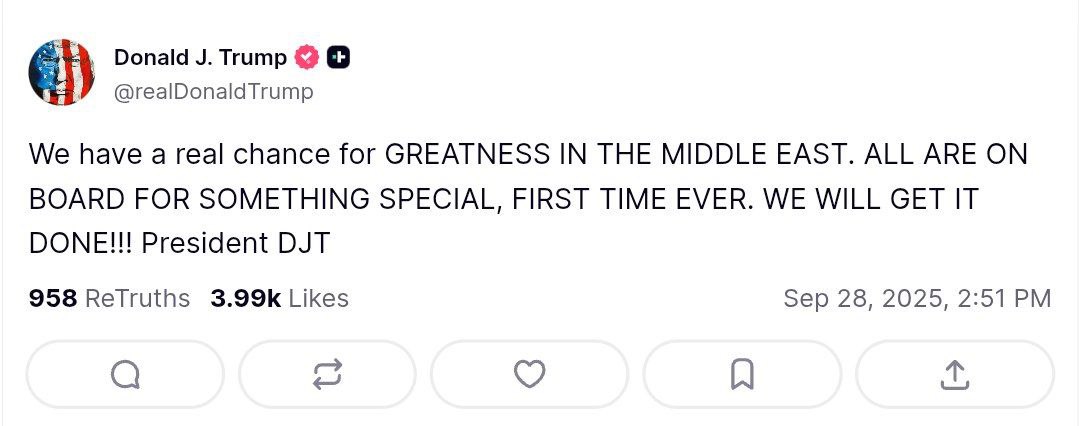Like the post with the heart icon
Image resolution: width=1080 pixels, height=426 pixels.
529,375
